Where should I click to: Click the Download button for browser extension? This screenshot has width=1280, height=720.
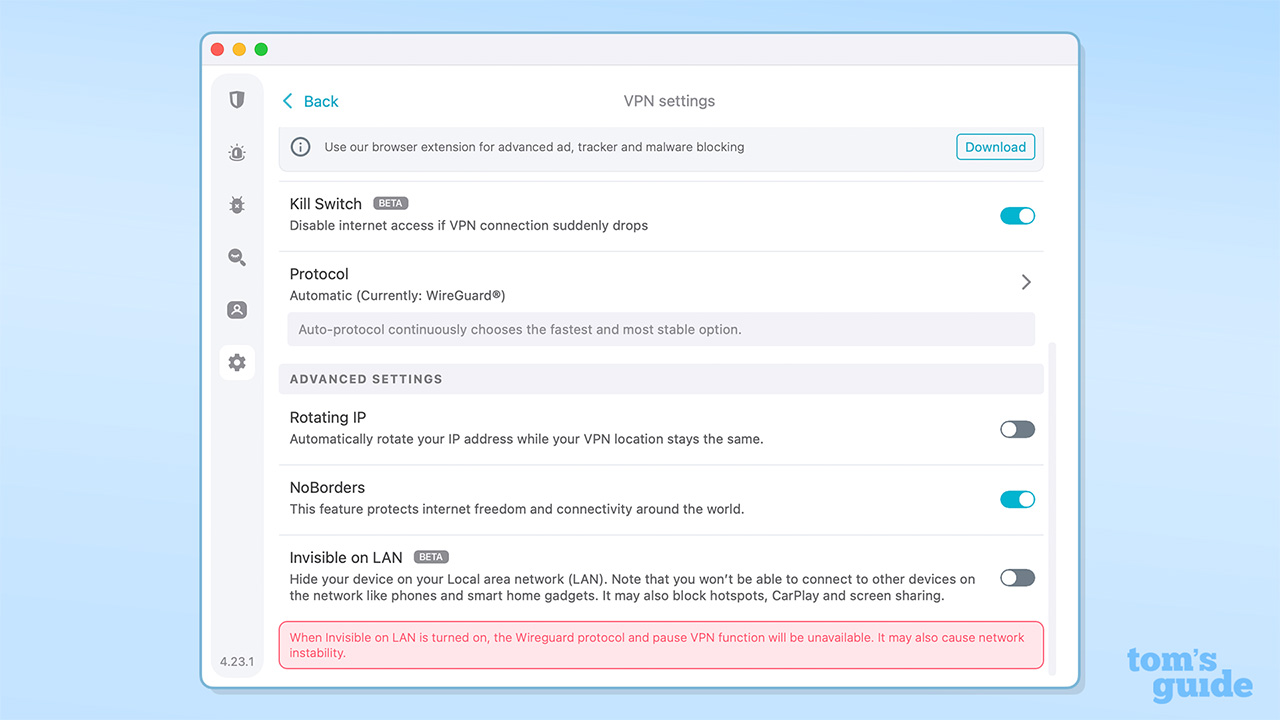click(x=995, y=146)
